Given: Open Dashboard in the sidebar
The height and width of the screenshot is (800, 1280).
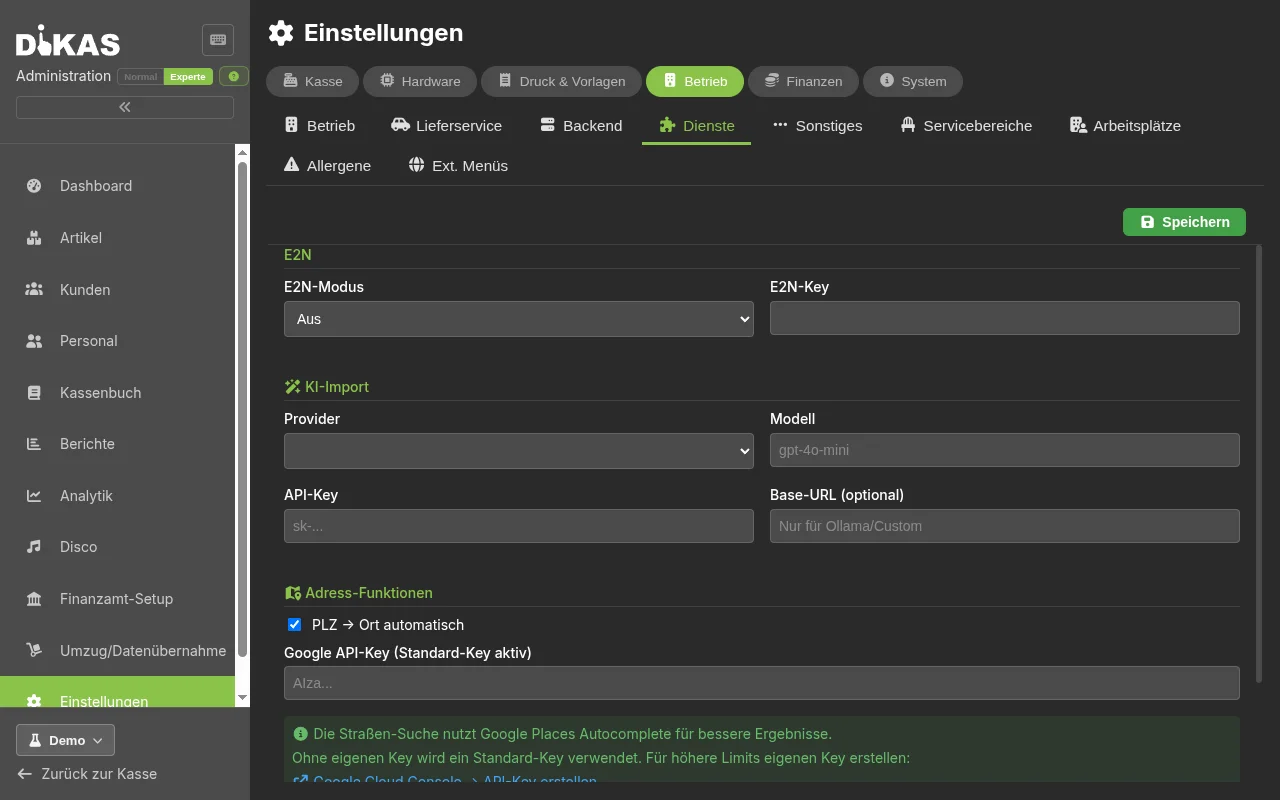Looking at the screenshot, I should [x=118, y=186].
